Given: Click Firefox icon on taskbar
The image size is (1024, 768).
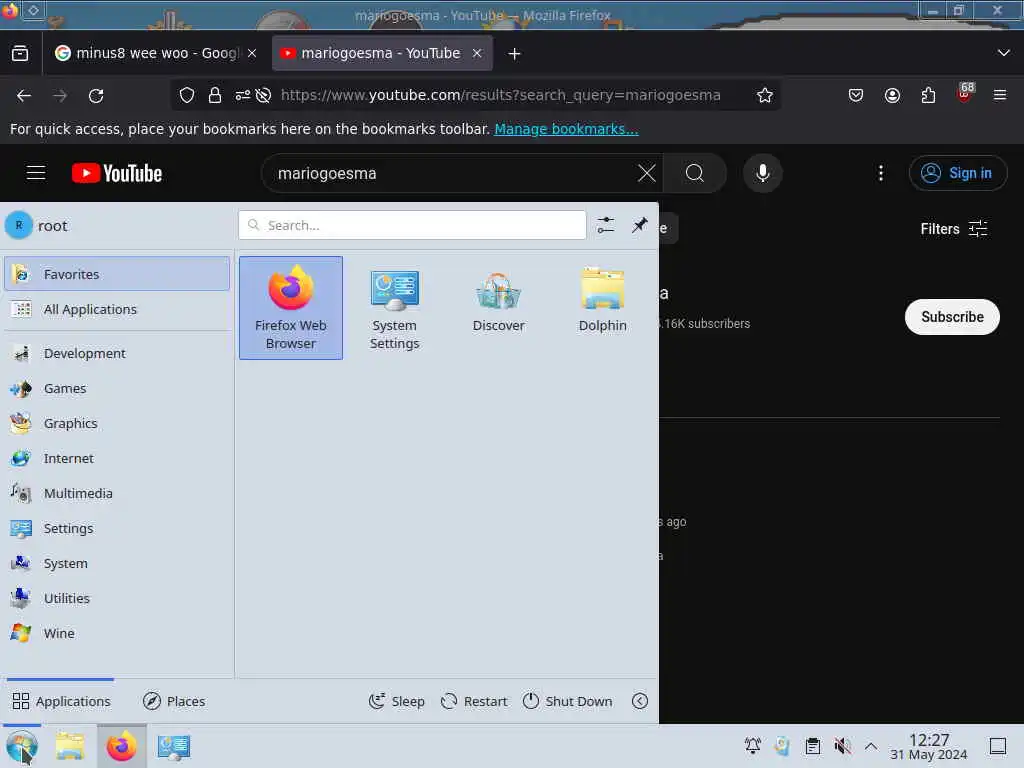Looking at the screenshot, I should point(121,747).
